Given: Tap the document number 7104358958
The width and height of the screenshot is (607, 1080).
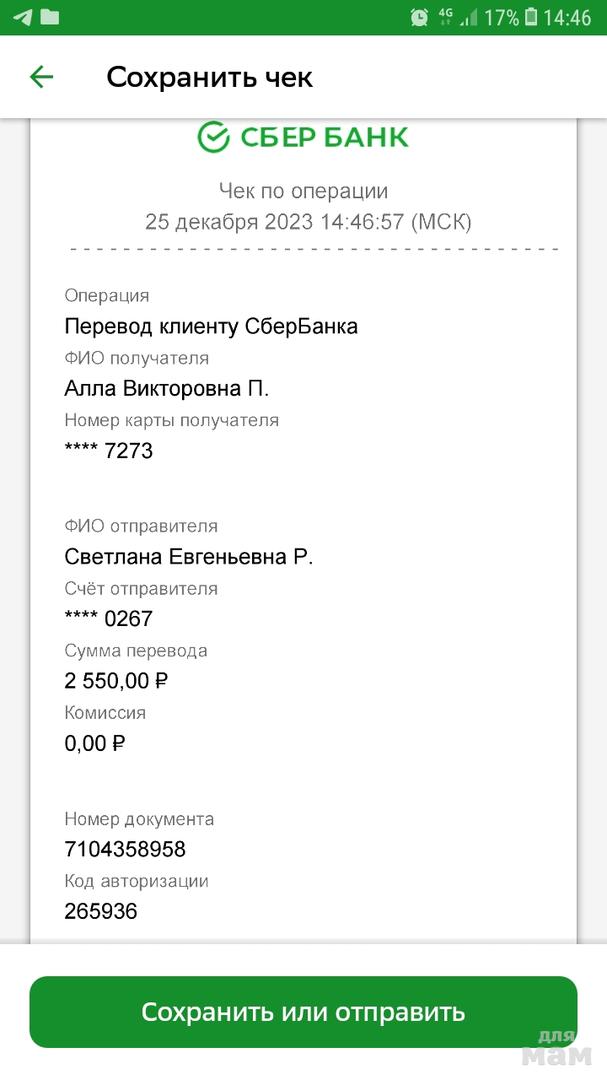Looking at the screenshot, I should [125, 850].
